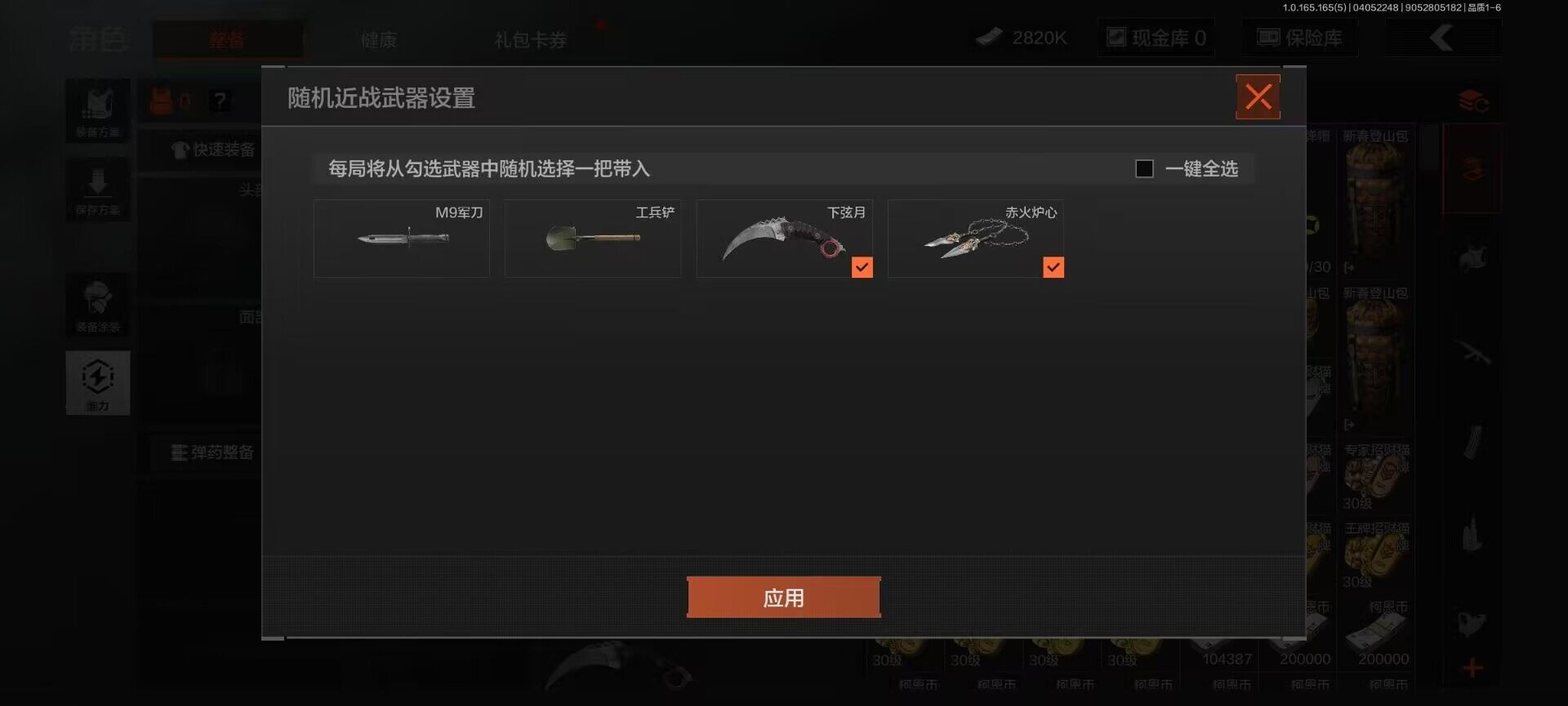Viewport: 1568px width, 706px height.
Task: Open the 装备涂装 helmet skin icon
Action: (x=98, y=305)
